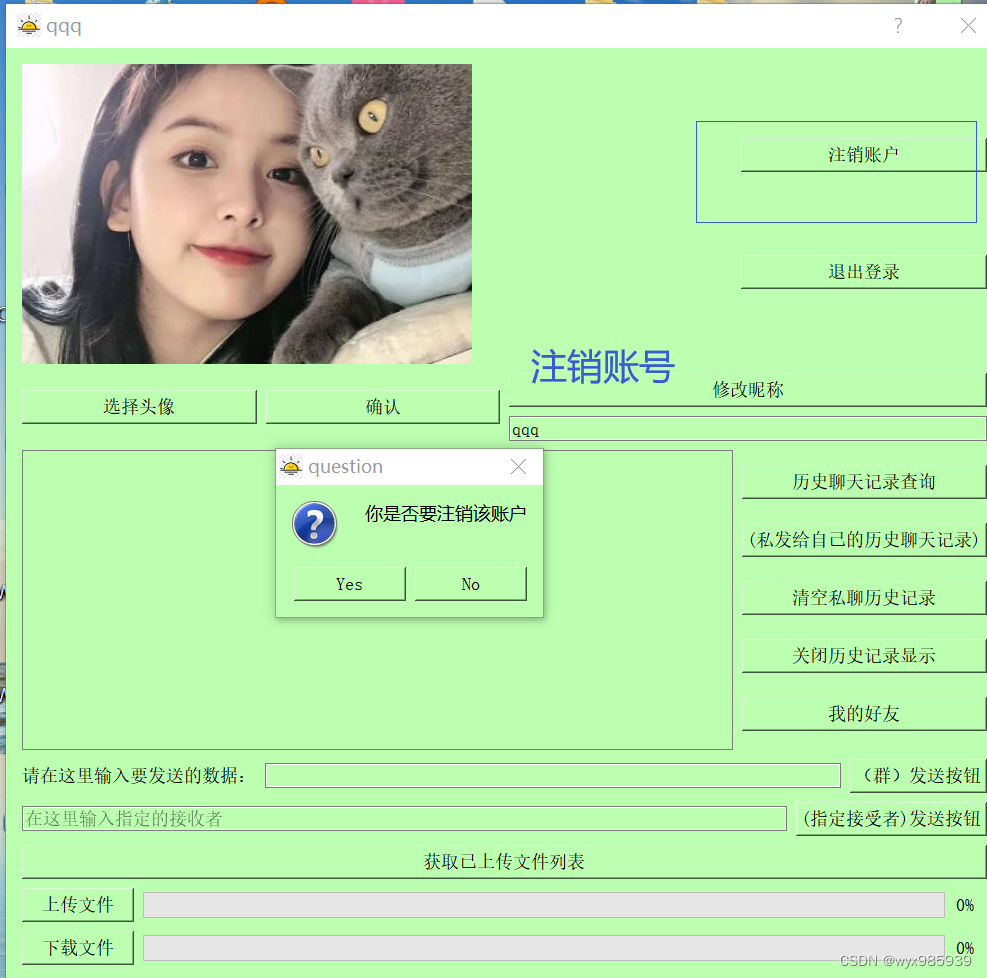Image resolution: width=987 pixels, height=978 pixels.
Task: Close the question dialog
Action: [518, 466]
